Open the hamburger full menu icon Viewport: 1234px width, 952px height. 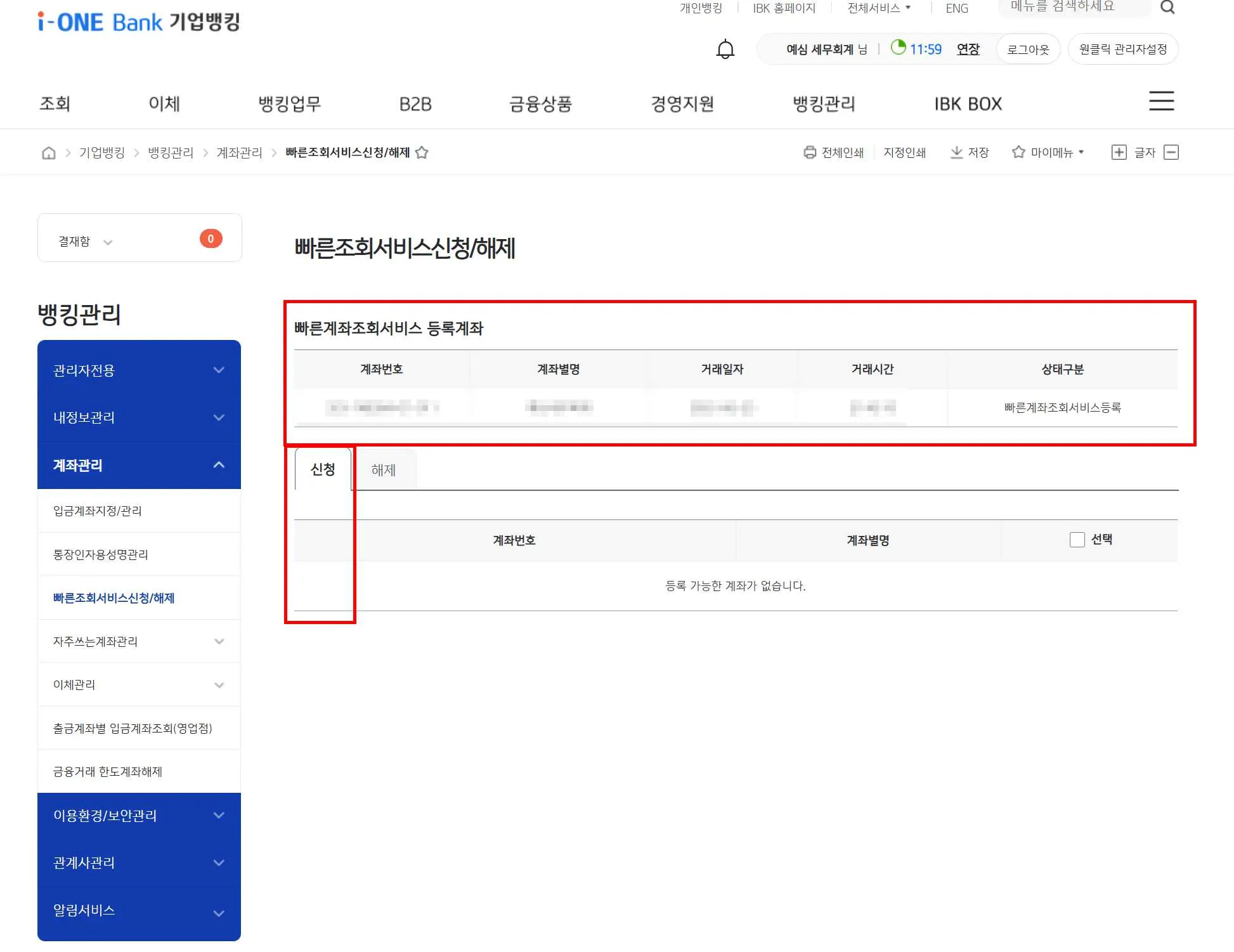[1161, 101]
